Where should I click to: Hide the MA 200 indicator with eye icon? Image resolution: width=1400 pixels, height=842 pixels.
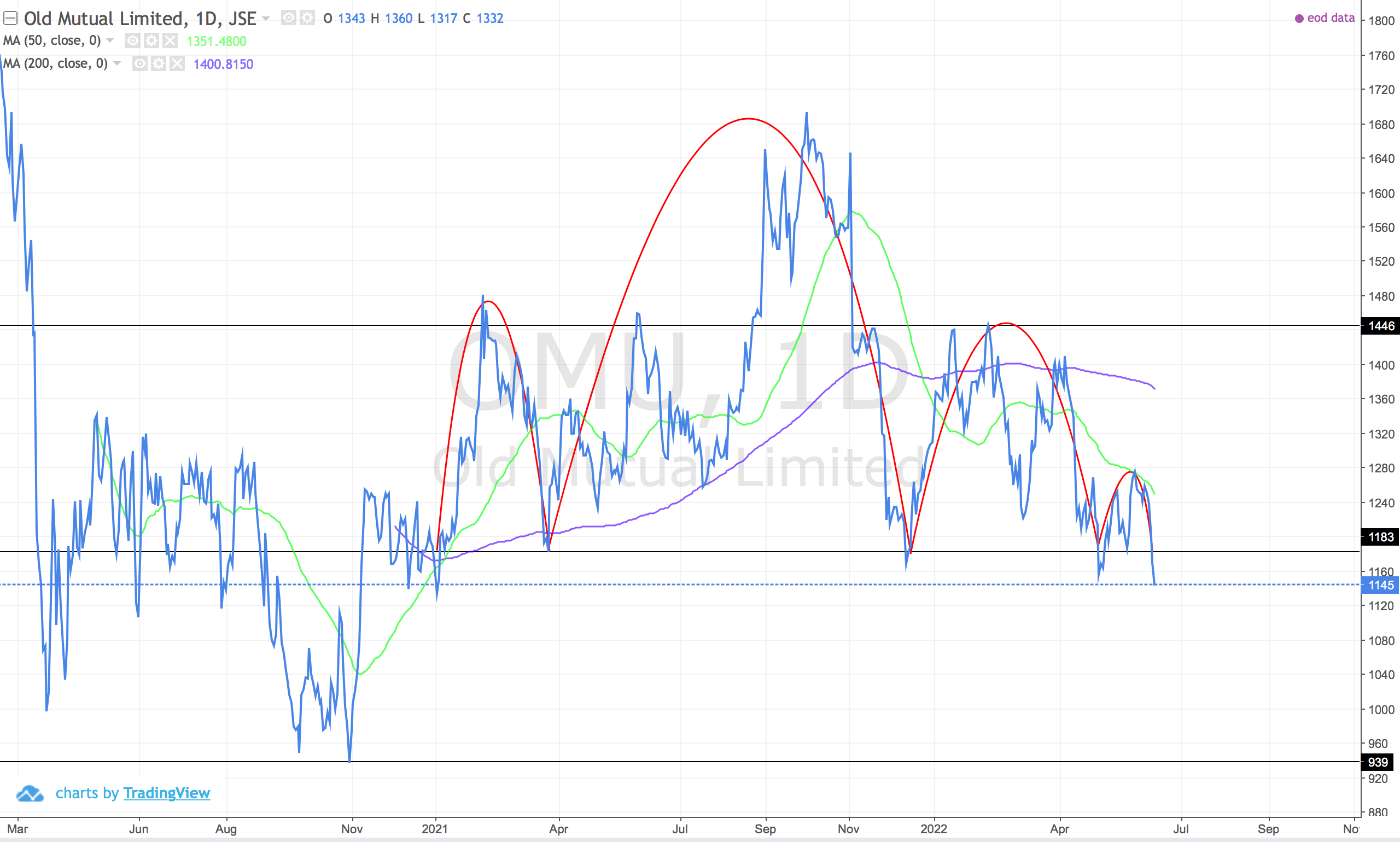140,63
